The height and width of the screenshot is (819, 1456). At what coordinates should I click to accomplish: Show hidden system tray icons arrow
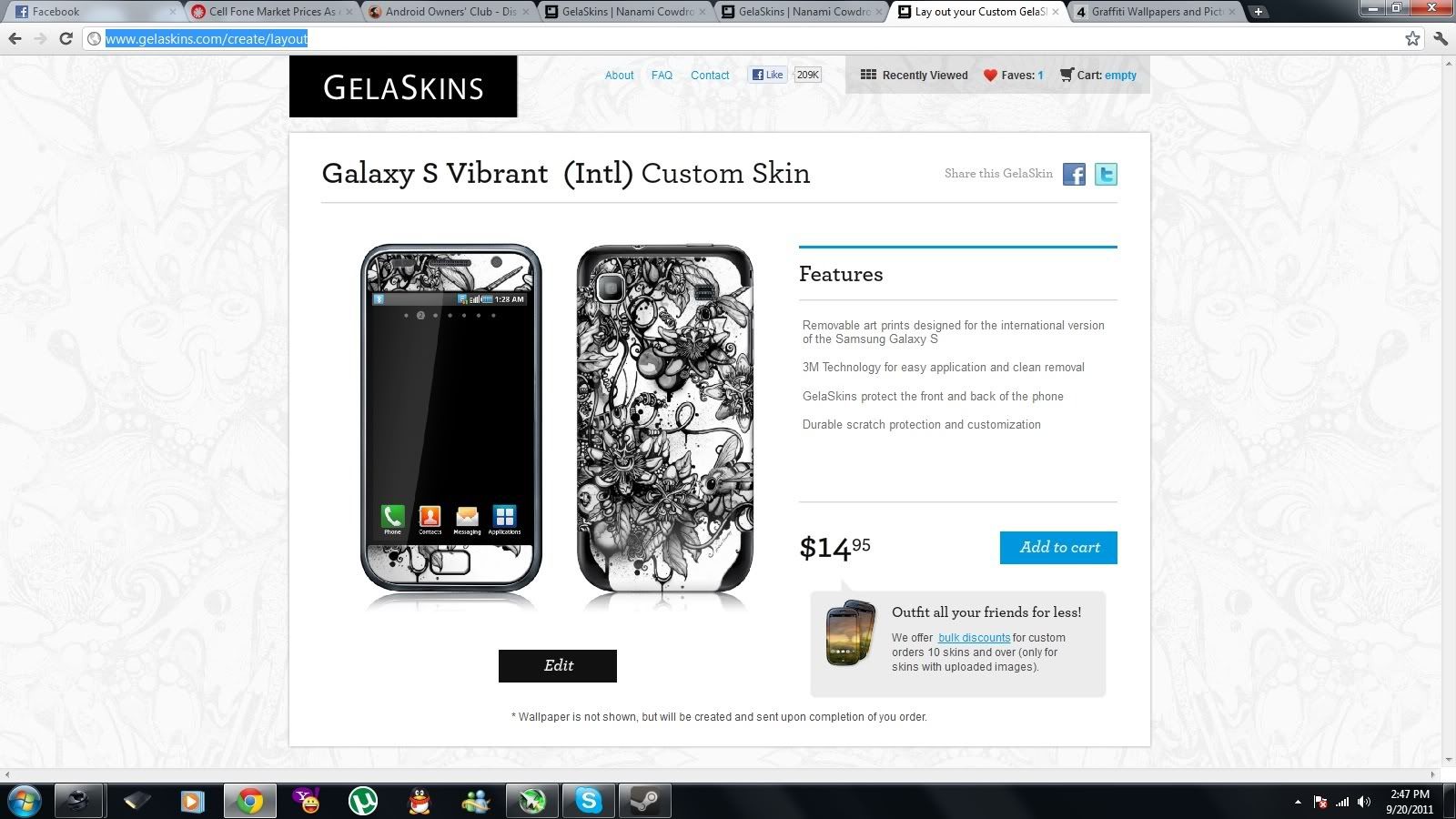1297,803
